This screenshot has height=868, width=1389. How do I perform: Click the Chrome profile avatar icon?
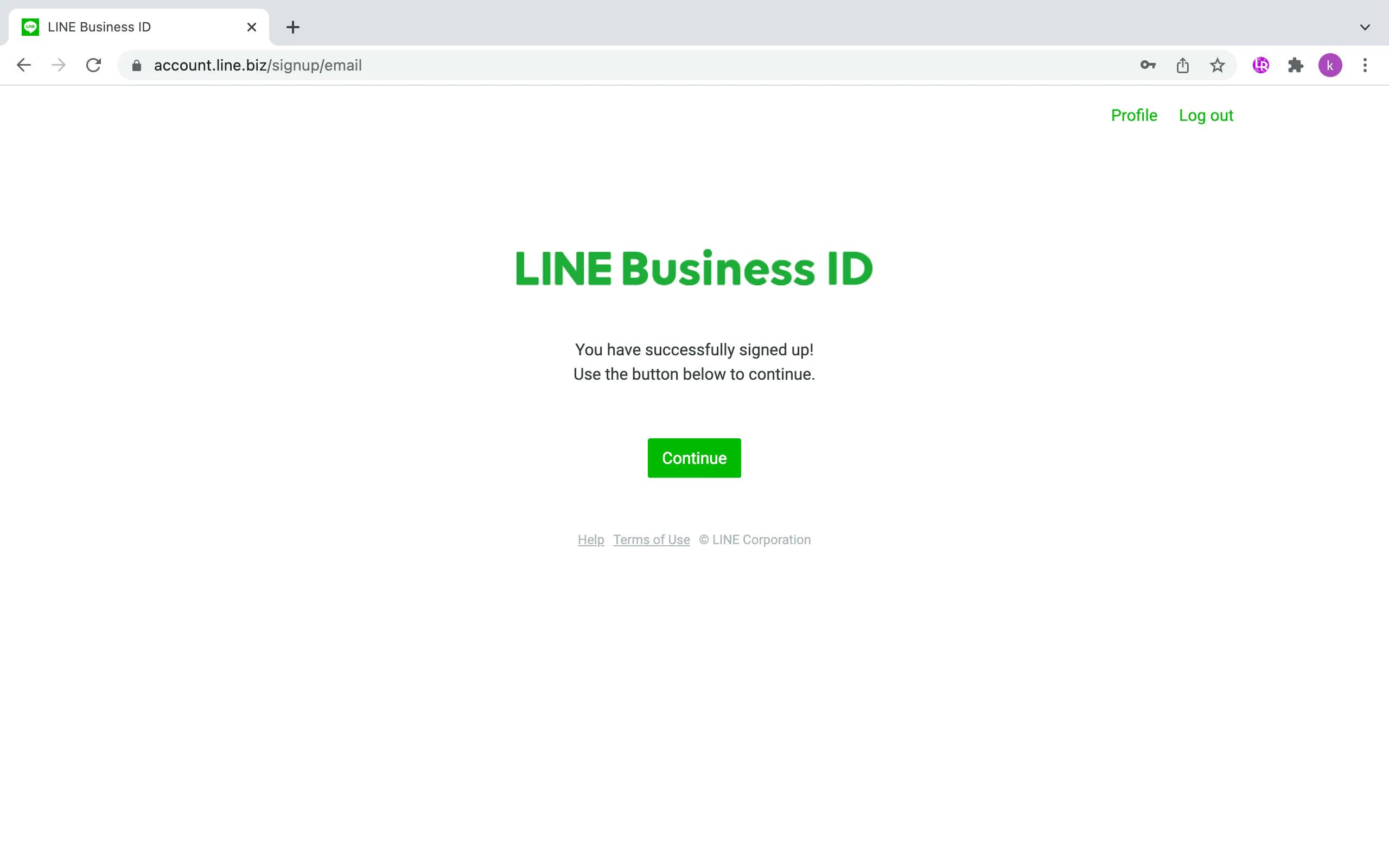(1329, 65)
